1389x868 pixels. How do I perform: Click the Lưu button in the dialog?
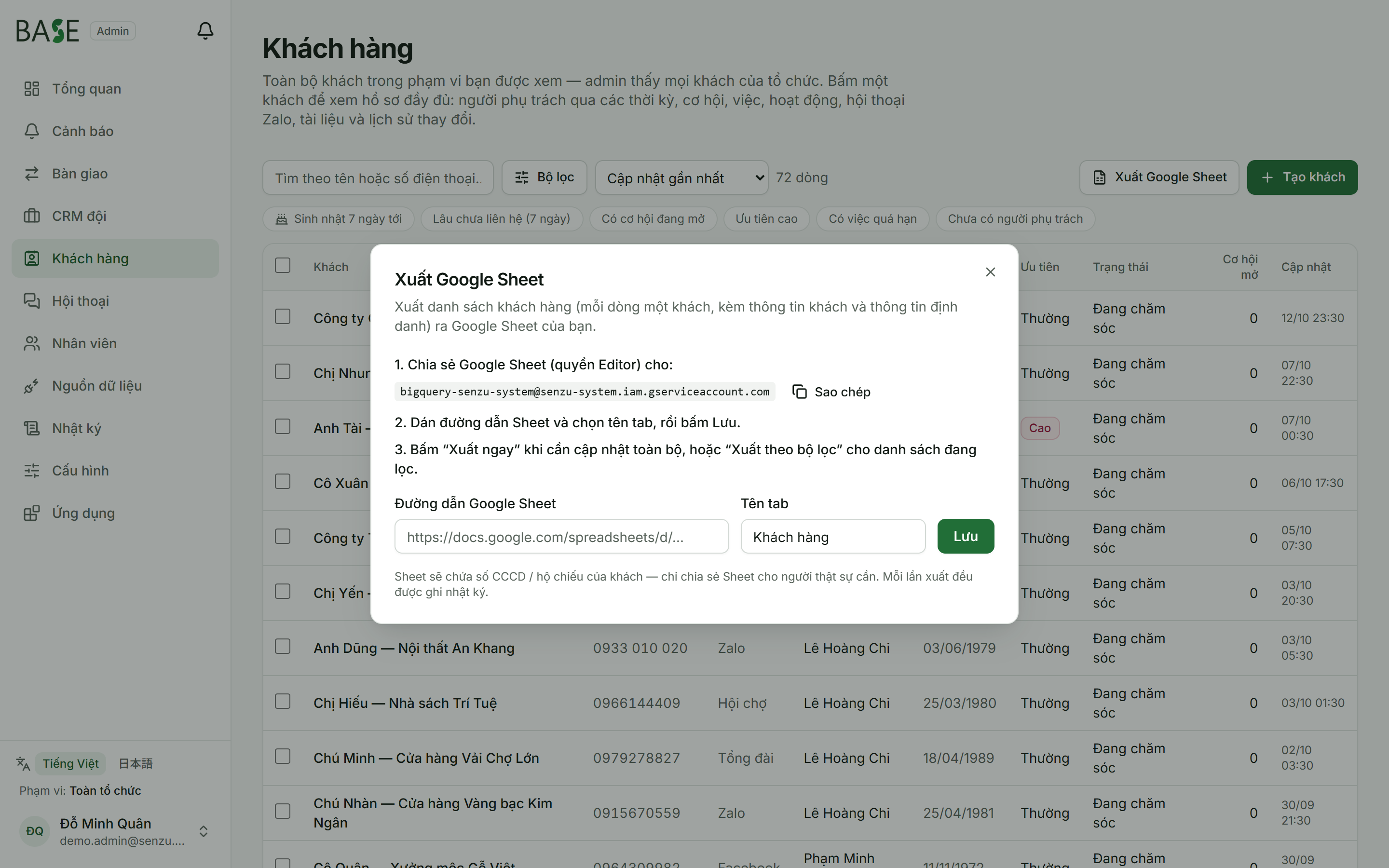coord(966,536)
